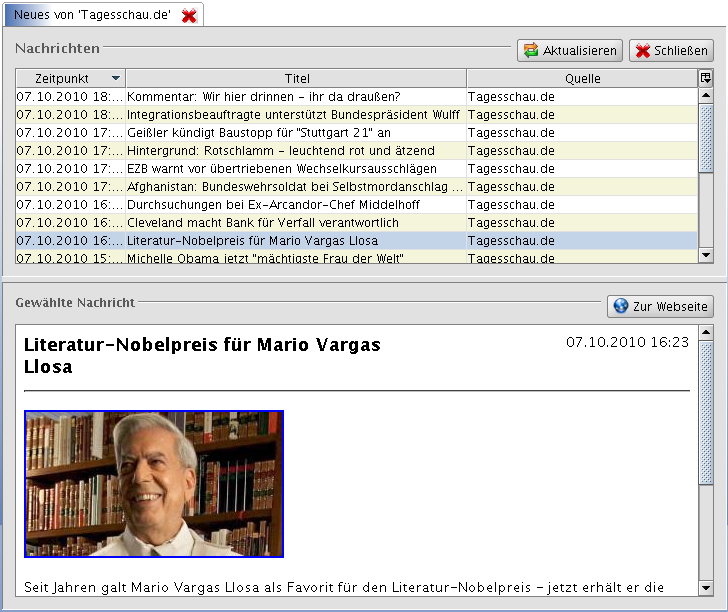The image size is (728, 612).
Task: Select the 'Neues von Tagesschau.de' tab
Action: point(92,14)
